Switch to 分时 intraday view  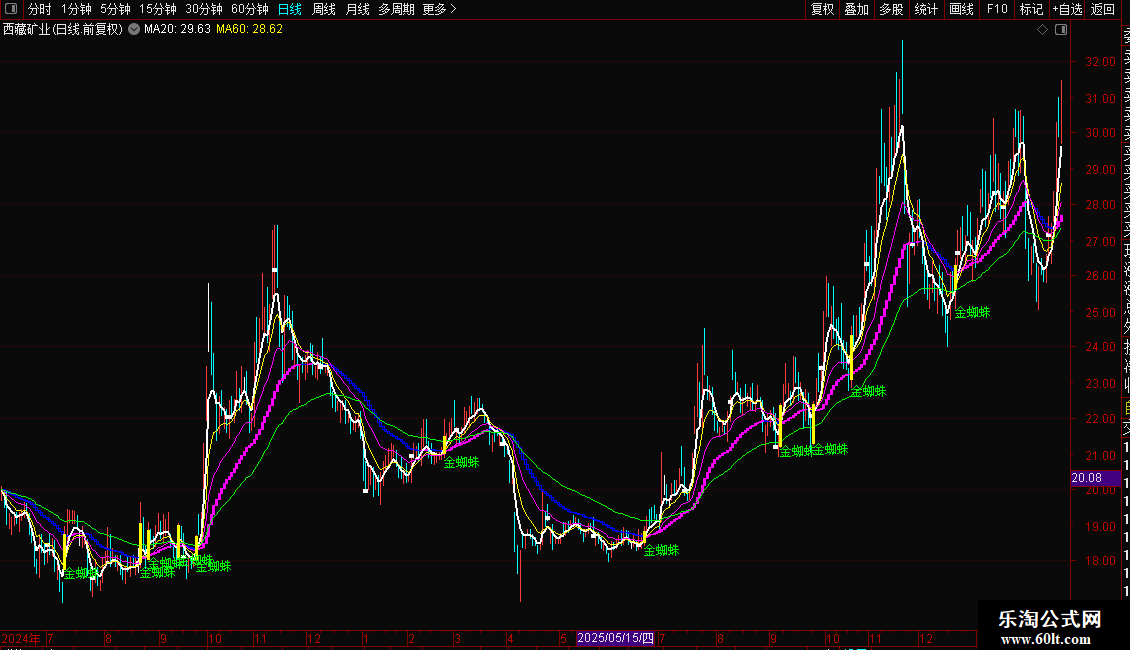point(40,9)
